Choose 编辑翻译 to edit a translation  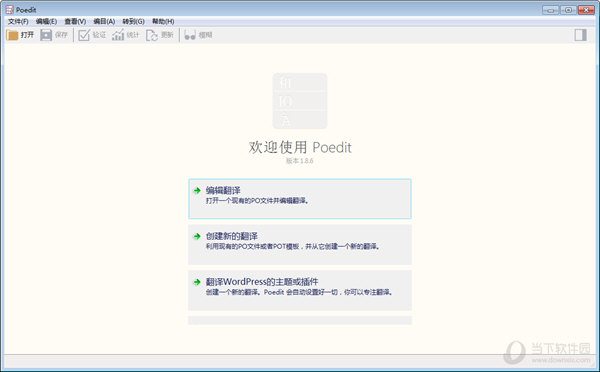pos(300,199)
